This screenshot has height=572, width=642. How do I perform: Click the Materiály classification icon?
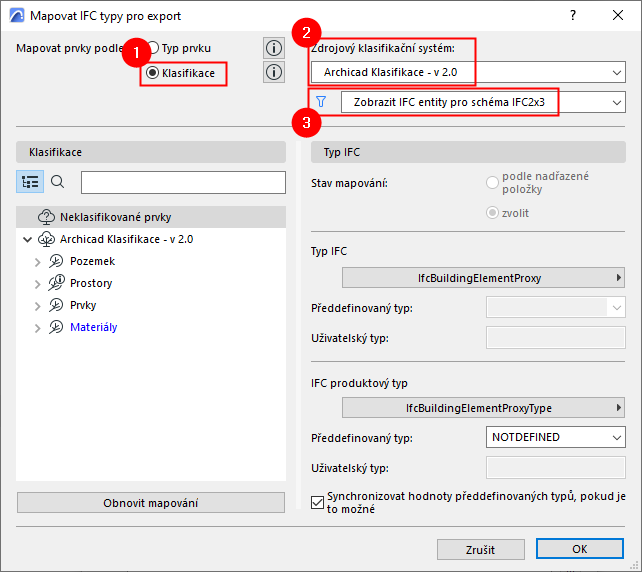[56, 328]
